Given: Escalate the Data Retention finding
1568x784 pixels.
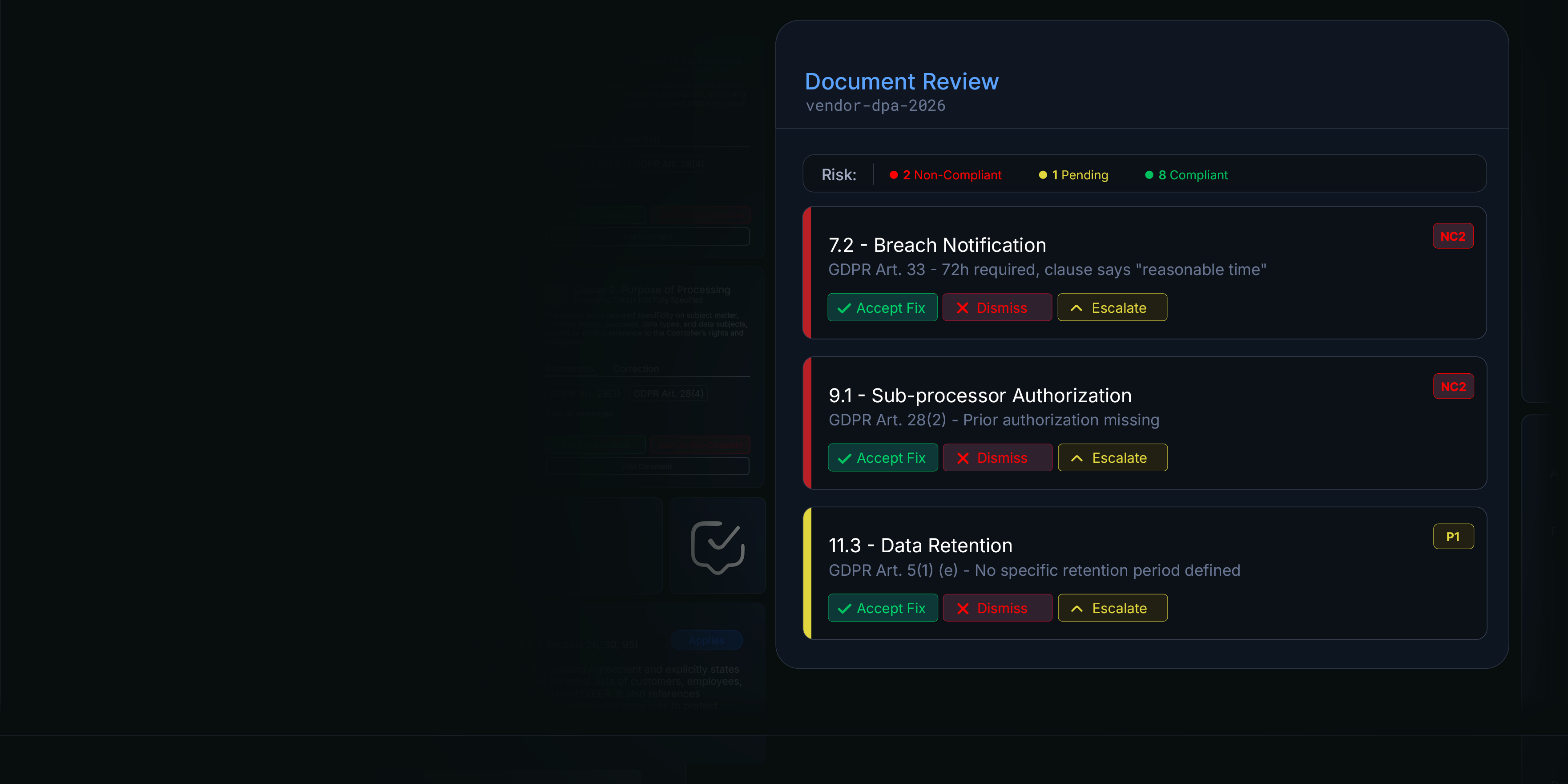Looking at the screenshot, I should click(1112, 608).
